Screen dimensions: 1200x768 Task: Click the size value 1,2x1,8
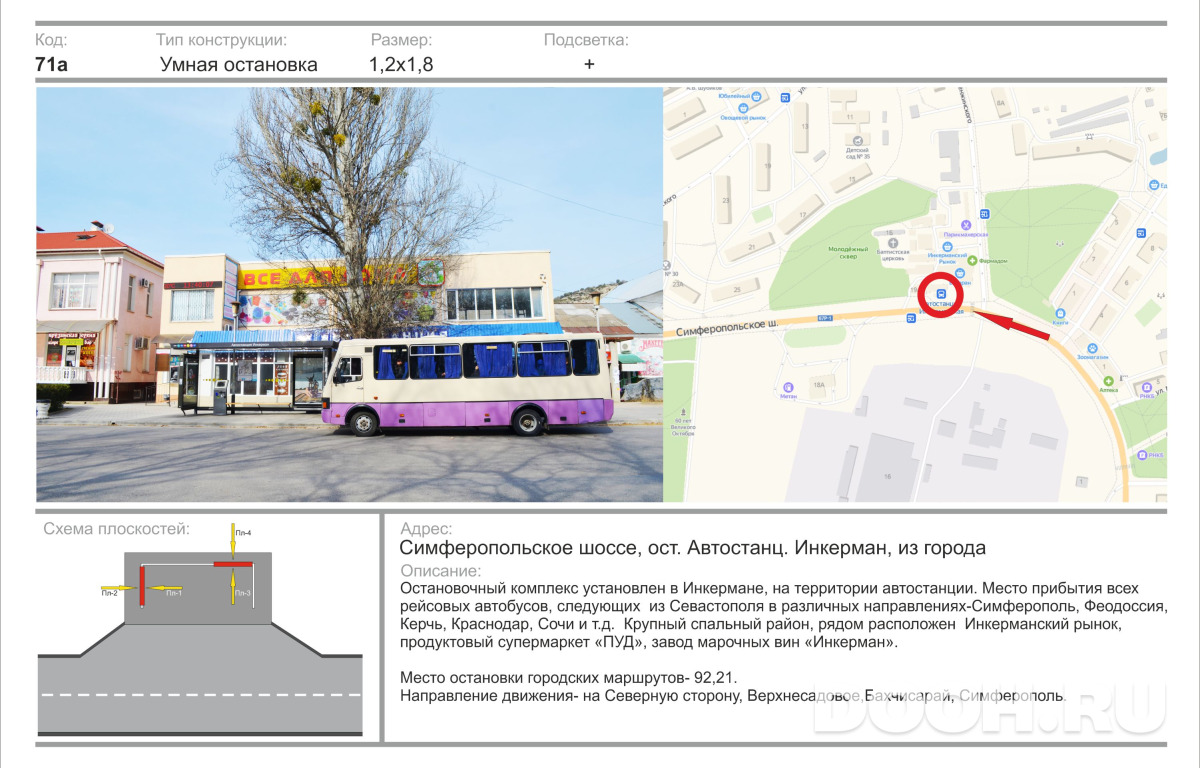401,65
